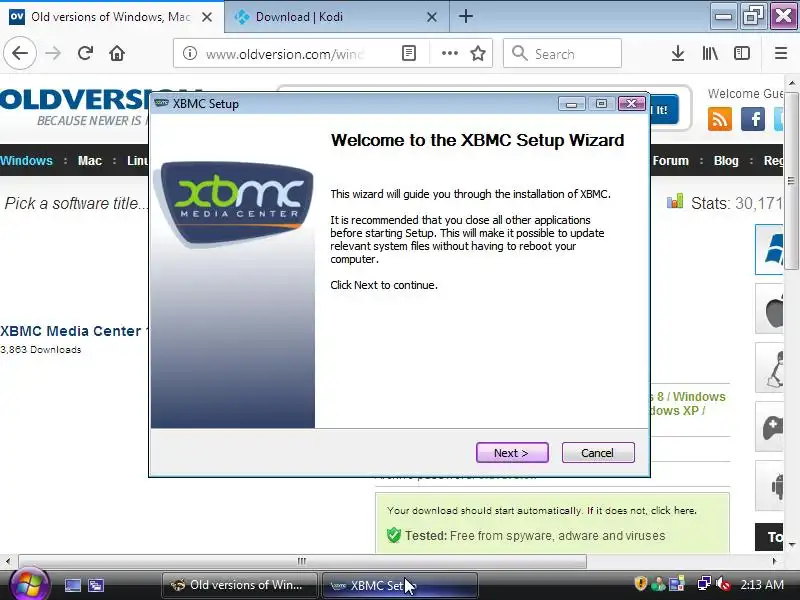
Task: Click the orange RSS feed icon
Action: click(720, 119)
